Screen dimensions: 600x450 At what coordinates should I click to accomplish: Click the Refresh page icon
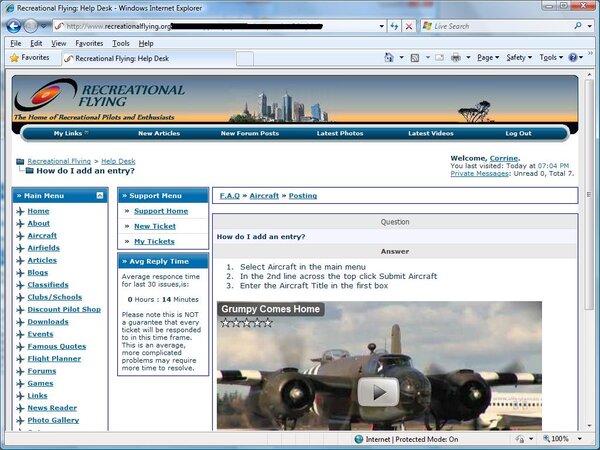[x=391, y=26]
